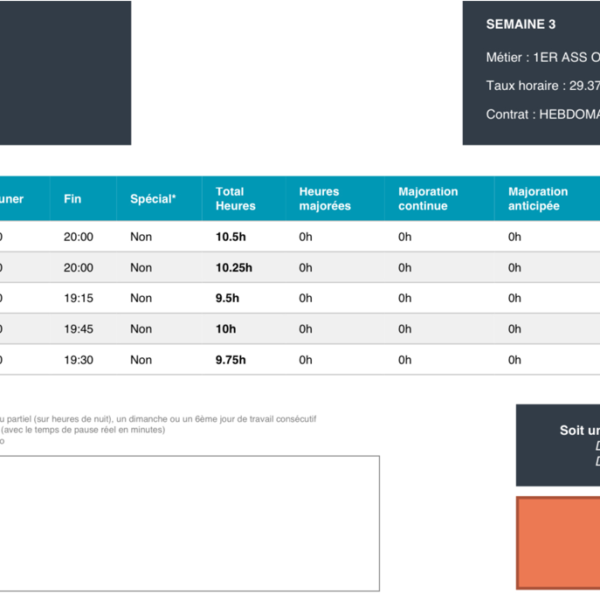Viewport: 600px width, 600px height.
Task: Click the footnote "avec le temps de pause réel"
Action: pyautogui.click(x=83, y=430)
